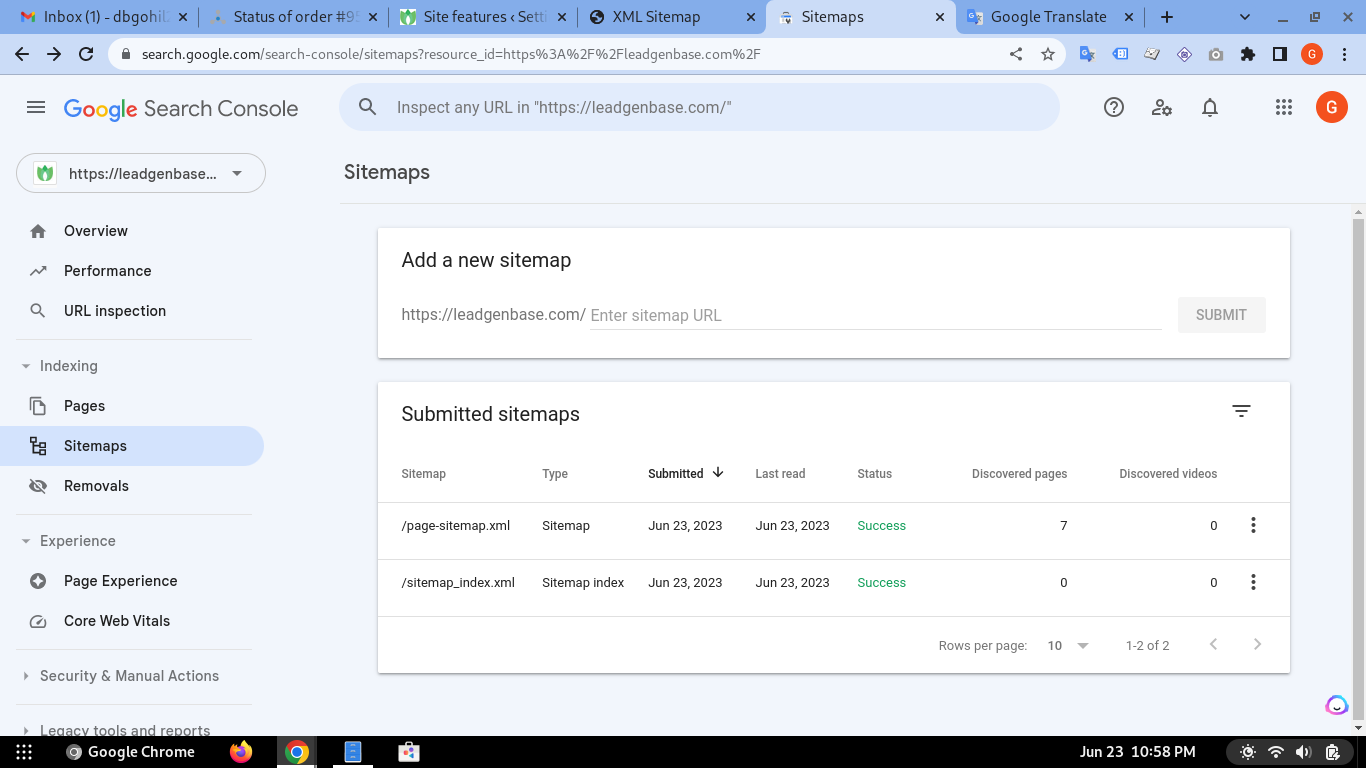Screen dimensions: 1366x768
Task: Open the tab search dropdown arrow
Action: click(x=1245, y=17)
